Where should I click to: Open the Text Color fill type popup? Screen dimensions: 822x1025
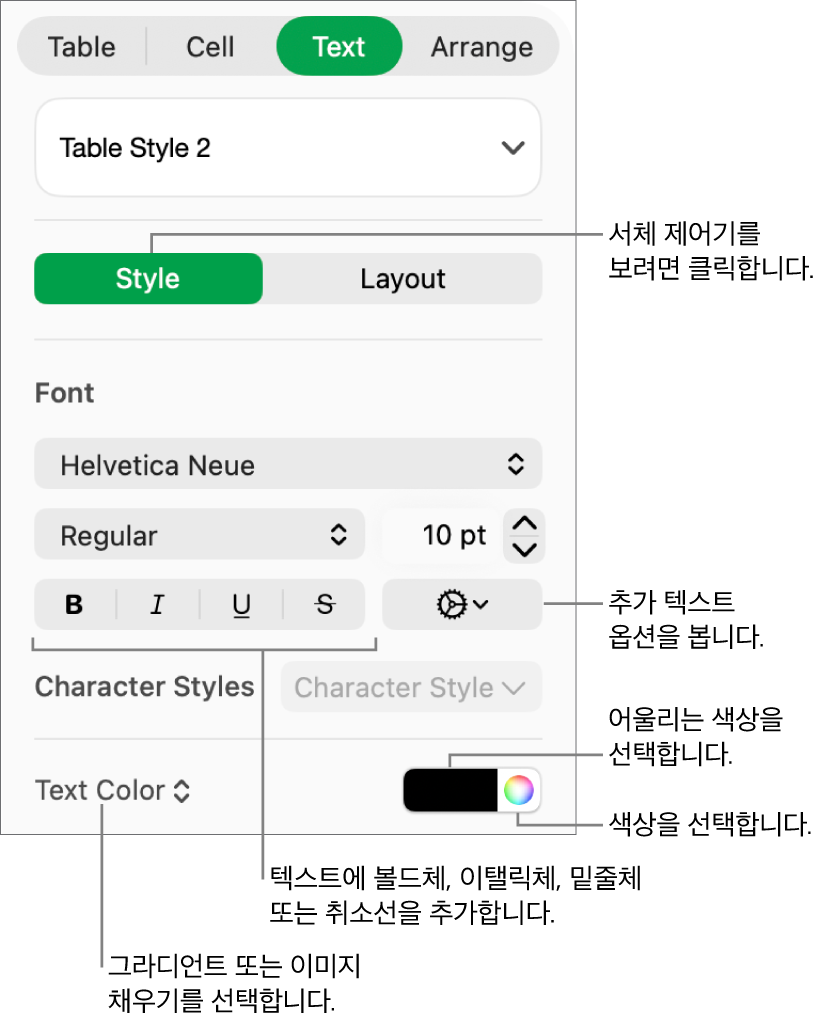pos(112,790)
